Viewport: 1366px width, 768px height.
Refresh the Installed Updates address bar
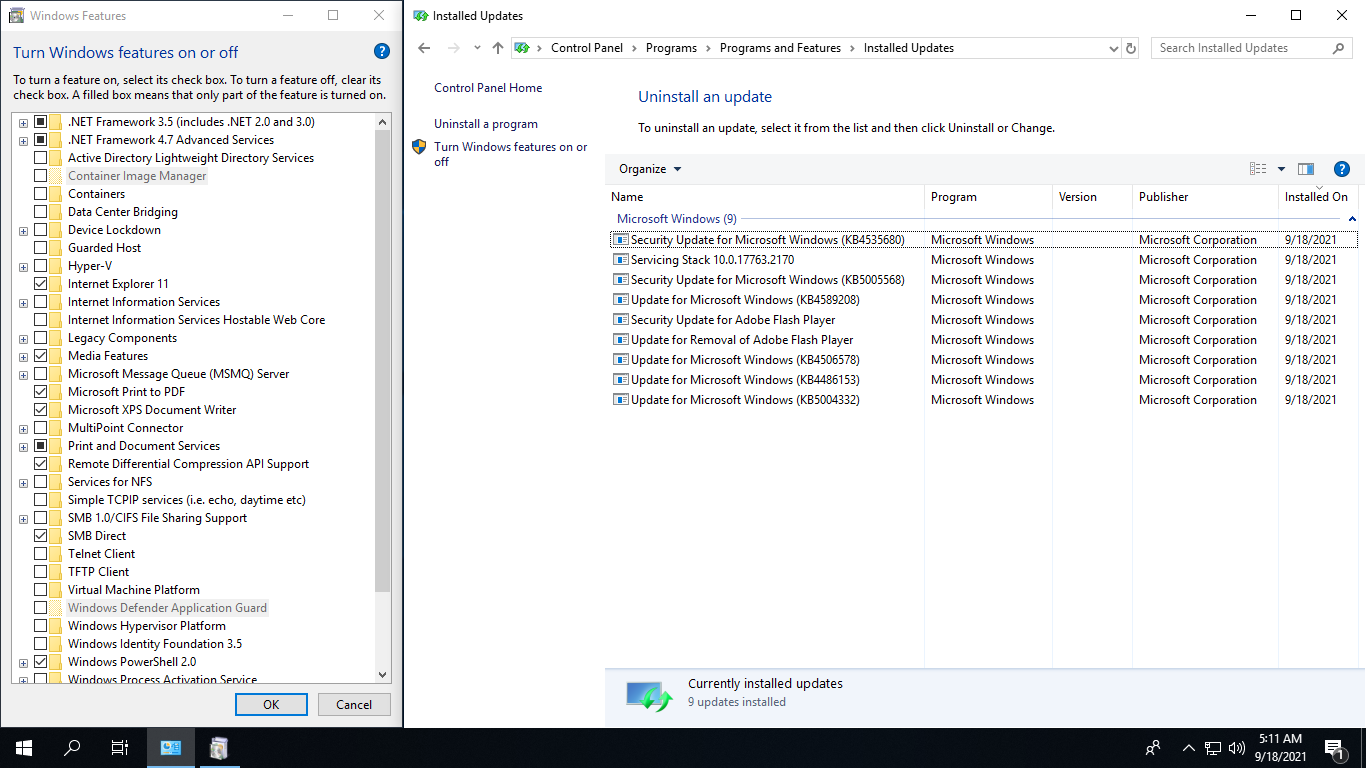(x=1131, y=48)
